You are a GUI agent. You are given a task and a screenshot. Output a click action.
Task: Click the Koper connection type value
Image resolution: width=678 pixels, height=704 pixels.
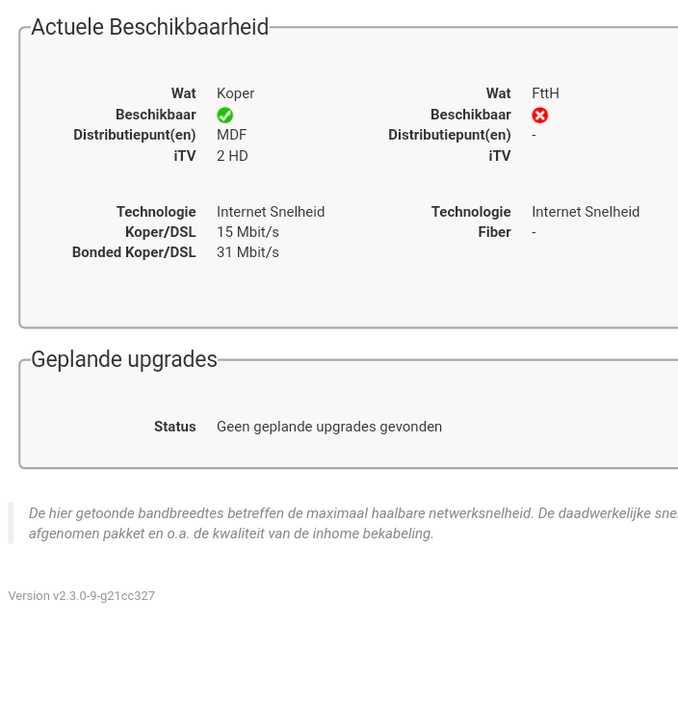coord(236,93)
